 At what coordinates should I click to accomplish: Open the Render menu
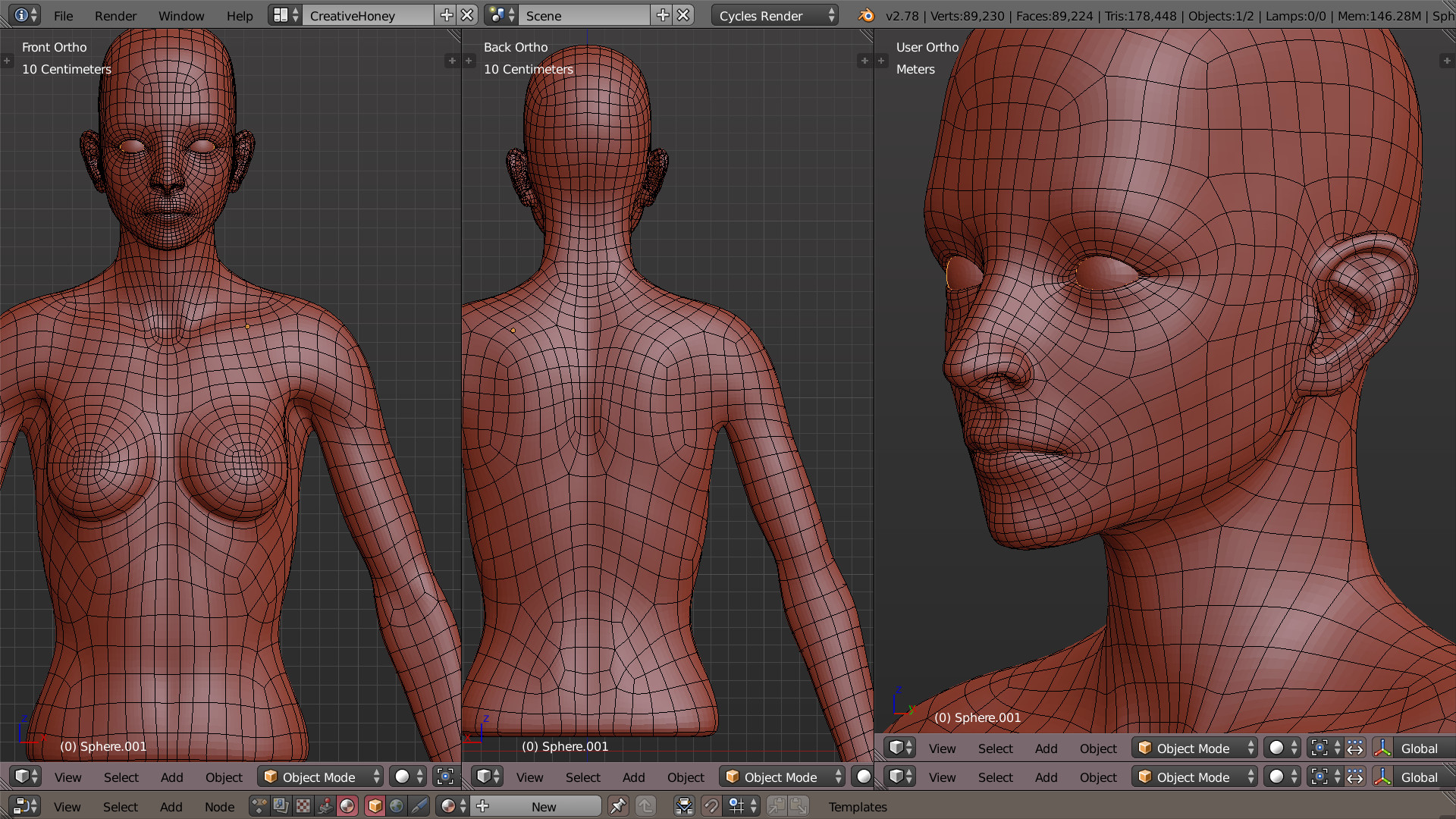click(115, 16)
